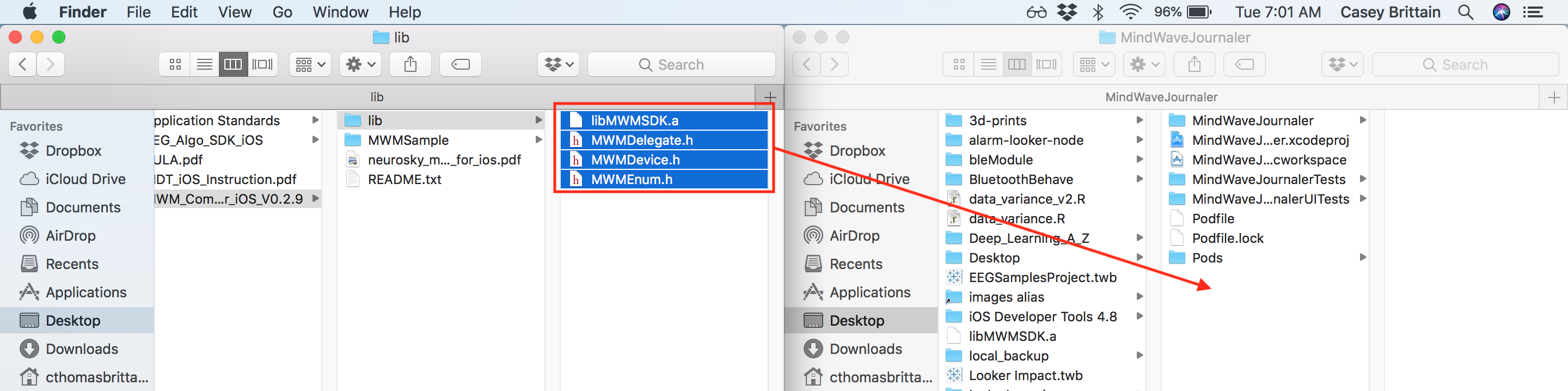Open Spotlight search magnifier in menu bar
This screenshot has width=1568, height=391.
click(x=1466, y=12)
